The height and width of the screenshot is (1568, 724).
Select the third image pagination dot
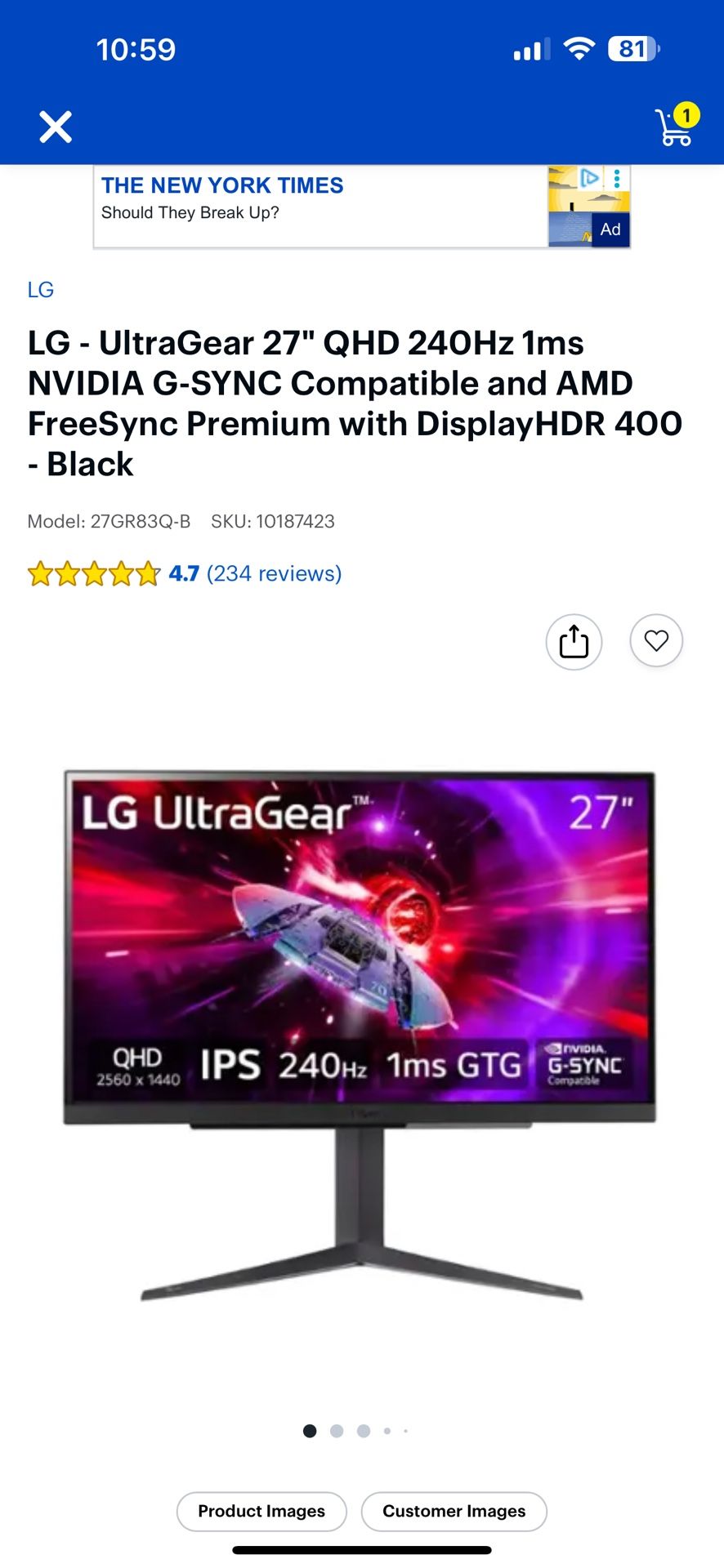[364, 1431]
